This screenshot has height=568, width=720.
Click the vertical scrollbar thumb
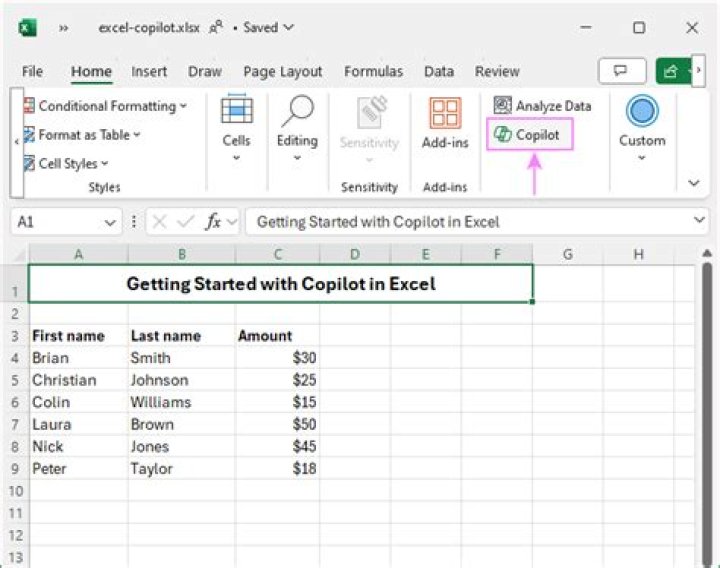(x=707, y=413)
